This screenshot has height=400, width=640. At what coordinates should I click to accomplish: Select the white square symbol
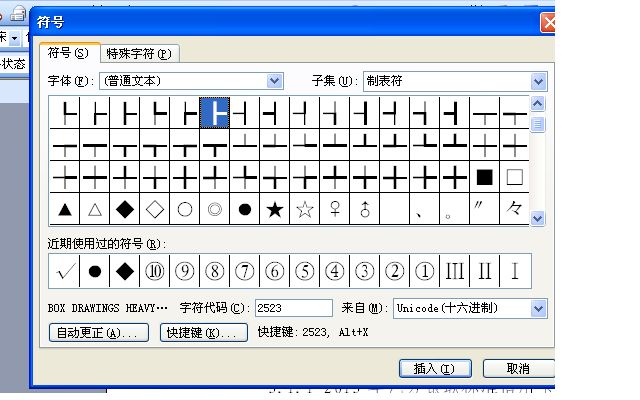click(515, 177)
